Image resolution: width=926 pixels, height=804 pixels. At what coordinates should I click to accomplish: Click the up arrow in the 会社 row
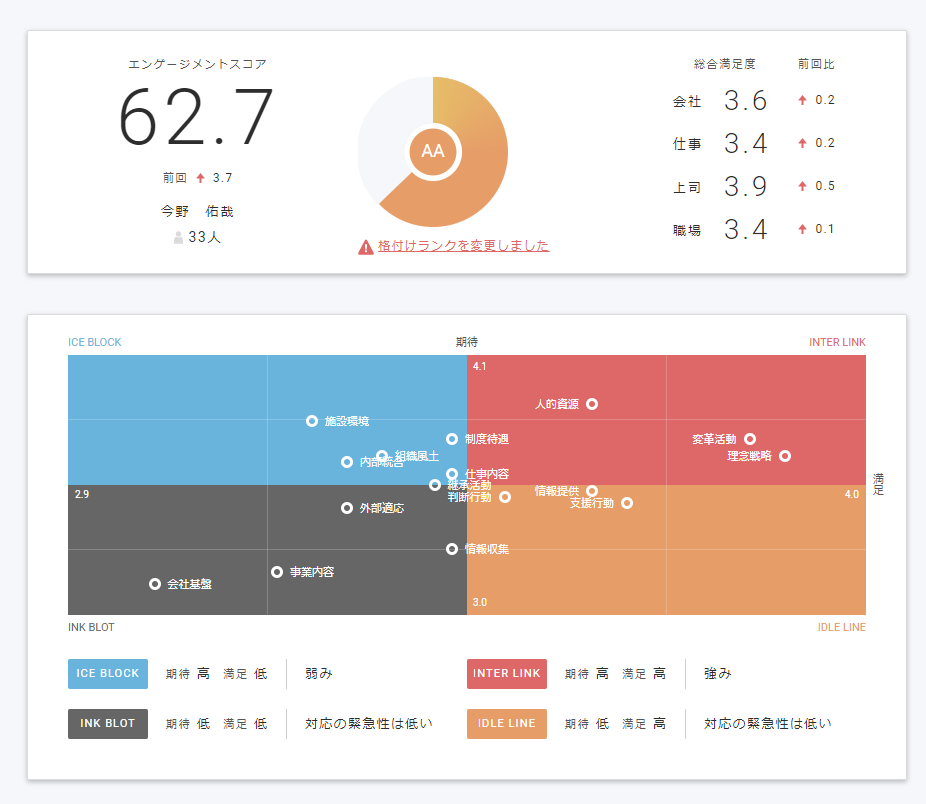(802, 100)
